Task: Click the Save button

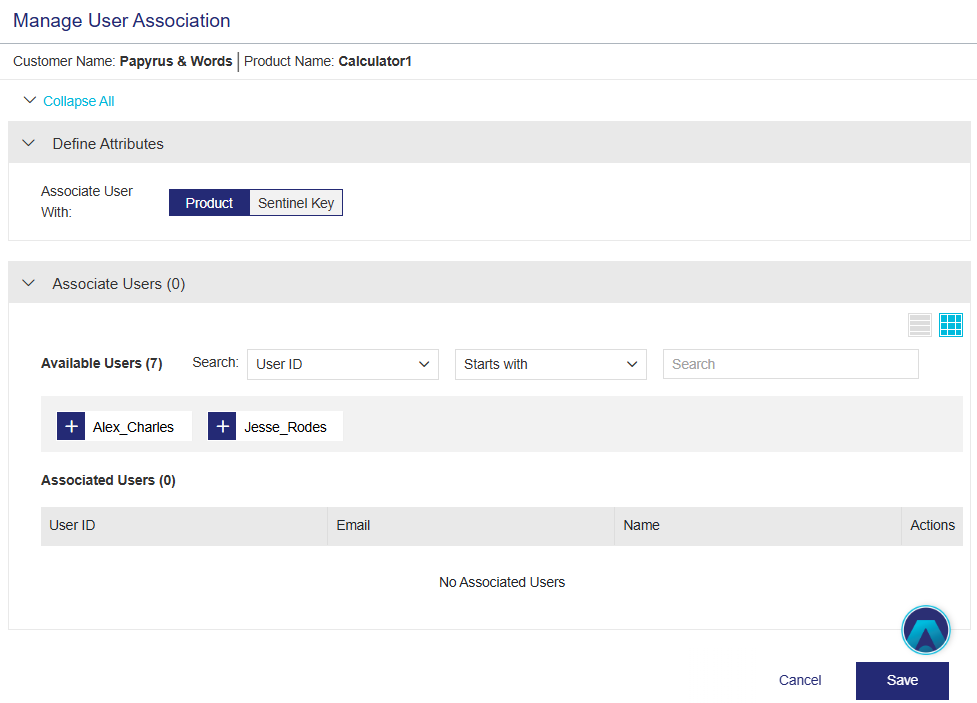Action: pos(902,680)
